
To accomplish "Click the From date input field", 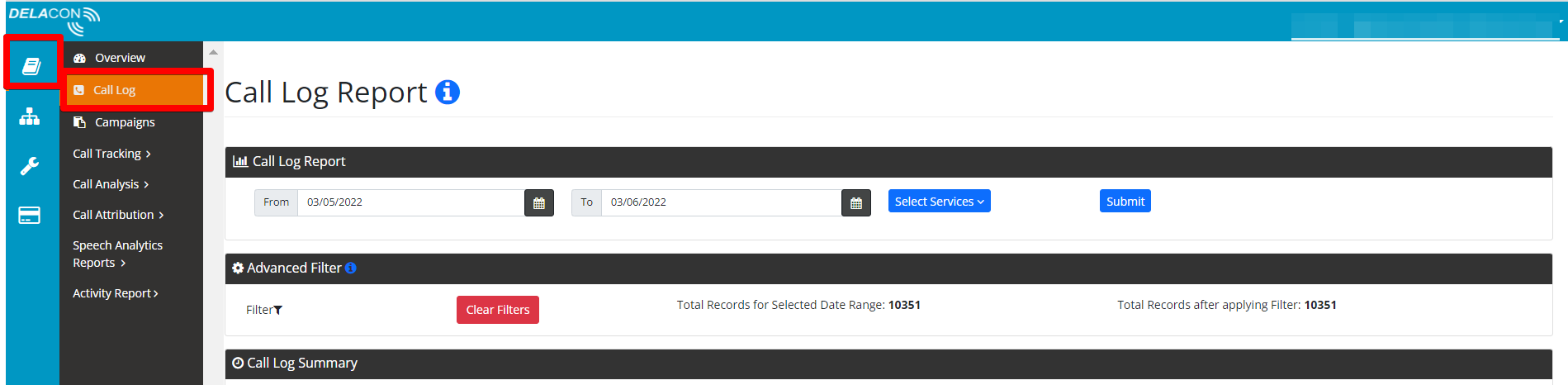I will pyautogui.click(x=411, y=202).
